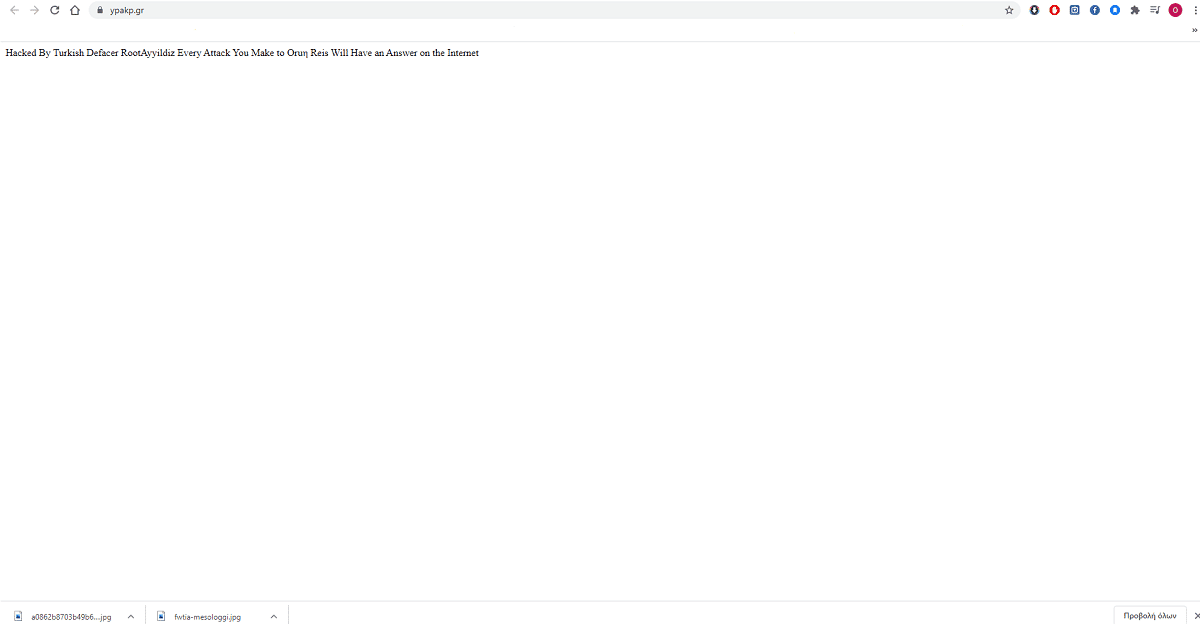This screenshot has height=624, width=1200.
Task: Reload the ypakp.gr page
Action: [54, 10]
